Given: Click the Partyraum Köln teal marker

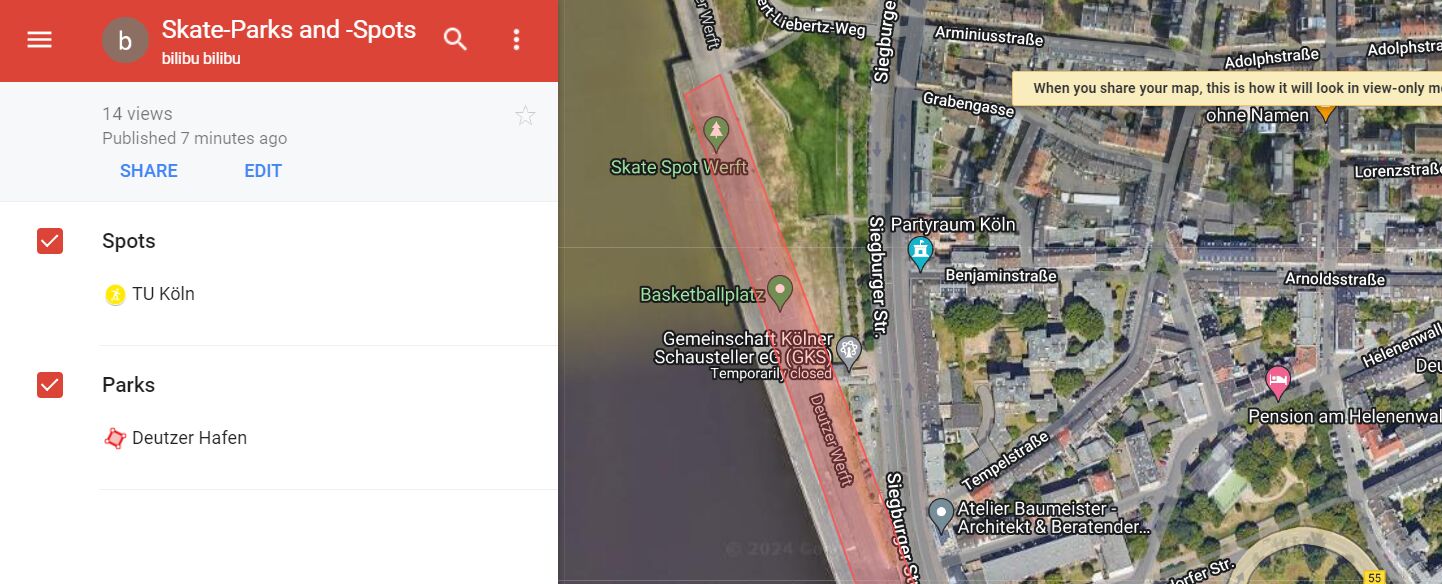Looking at the screenshot, I should (x=920, y=252).
